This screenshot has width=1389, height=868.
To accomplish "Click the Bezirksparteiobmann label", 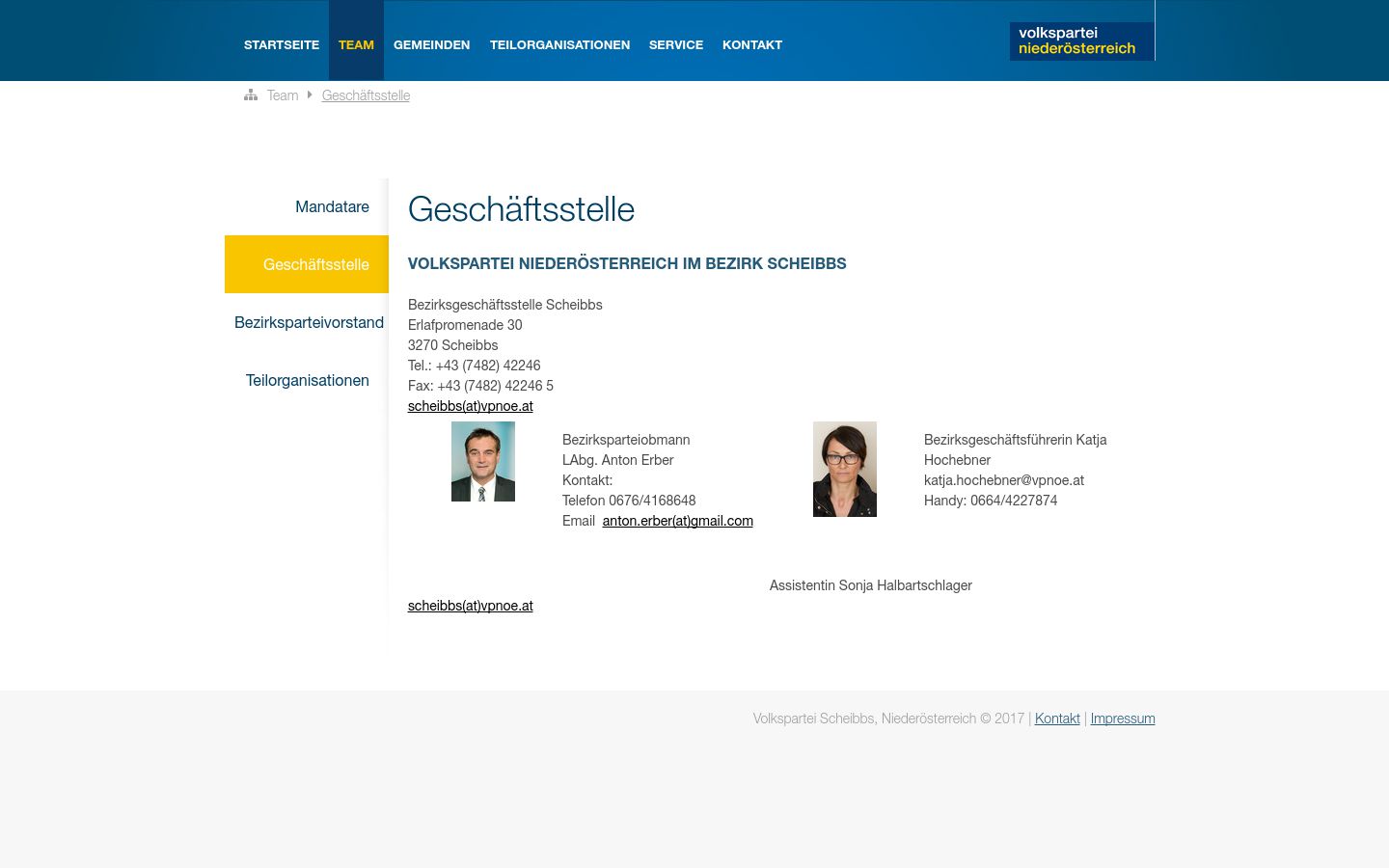I will [626, 440].
